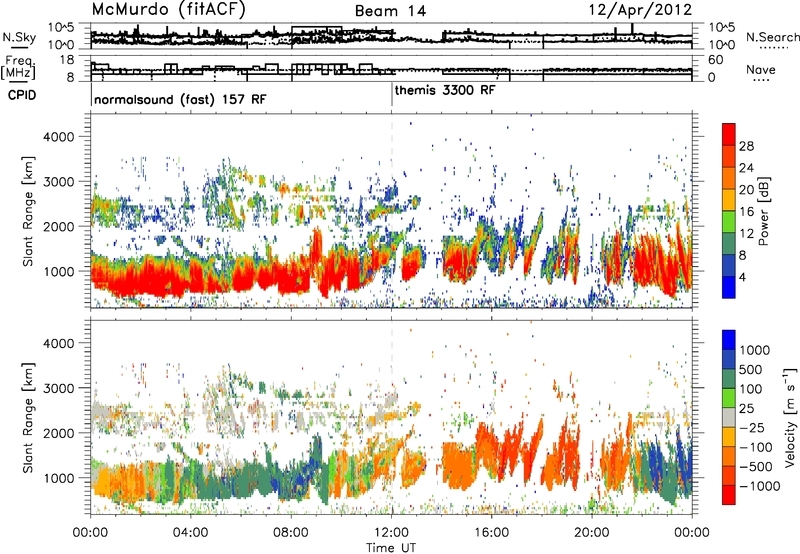800x554 pixels.
Task: Click the left-side '10^5' noise axis tick
Action: click(x=61, y=27)
